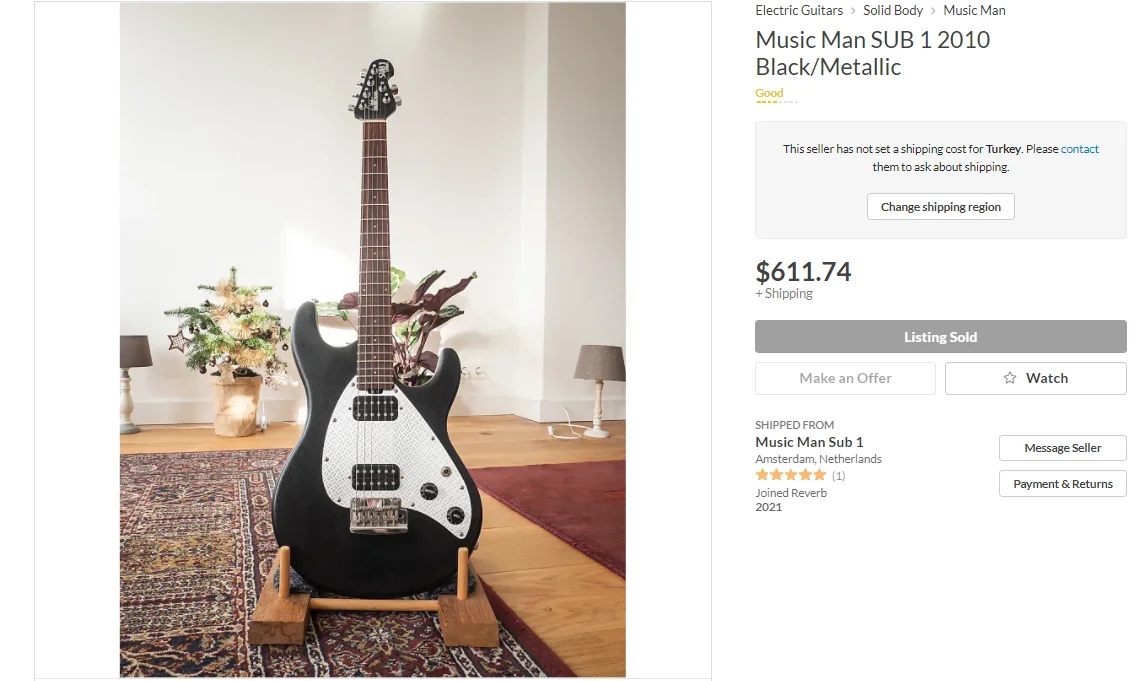
Task: Click the chevron after Electric Guitars breadcrumb
Action: coord(854,11)
